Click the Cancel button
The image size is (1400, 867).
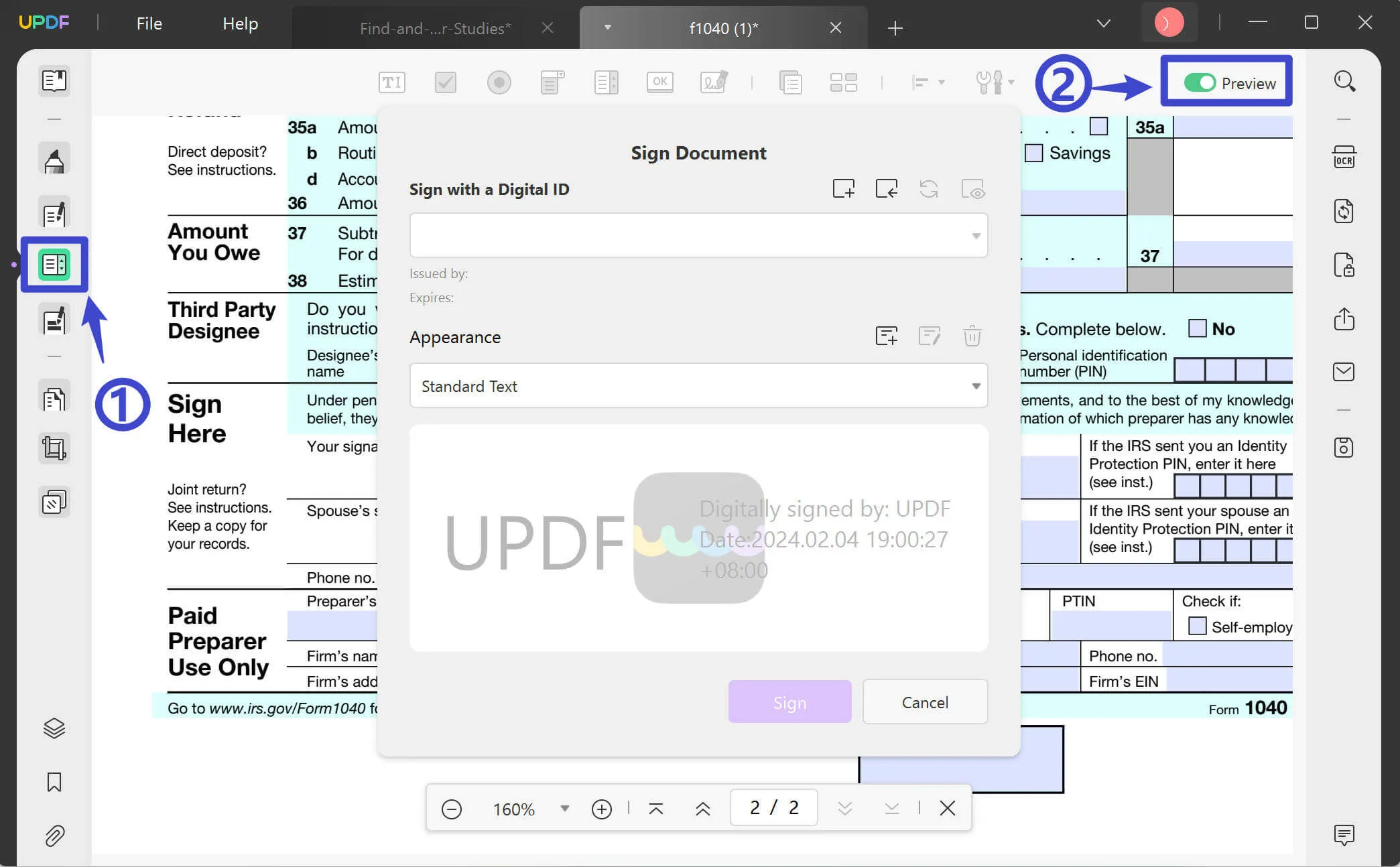point(924,702)
